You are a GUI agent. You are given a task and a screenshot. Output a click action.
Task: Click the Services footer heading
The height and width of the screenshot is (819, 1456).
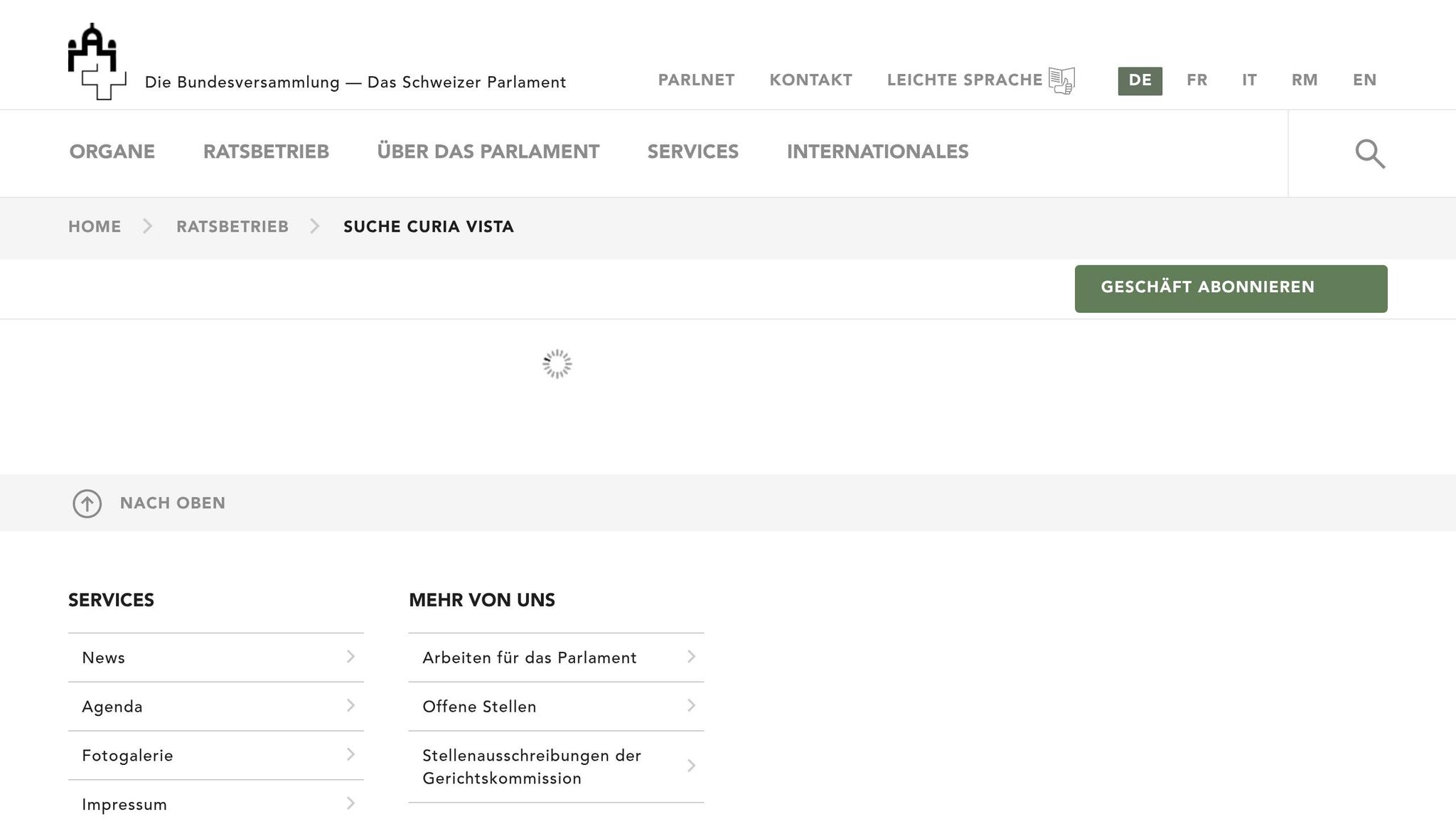(x=111, y=600)
